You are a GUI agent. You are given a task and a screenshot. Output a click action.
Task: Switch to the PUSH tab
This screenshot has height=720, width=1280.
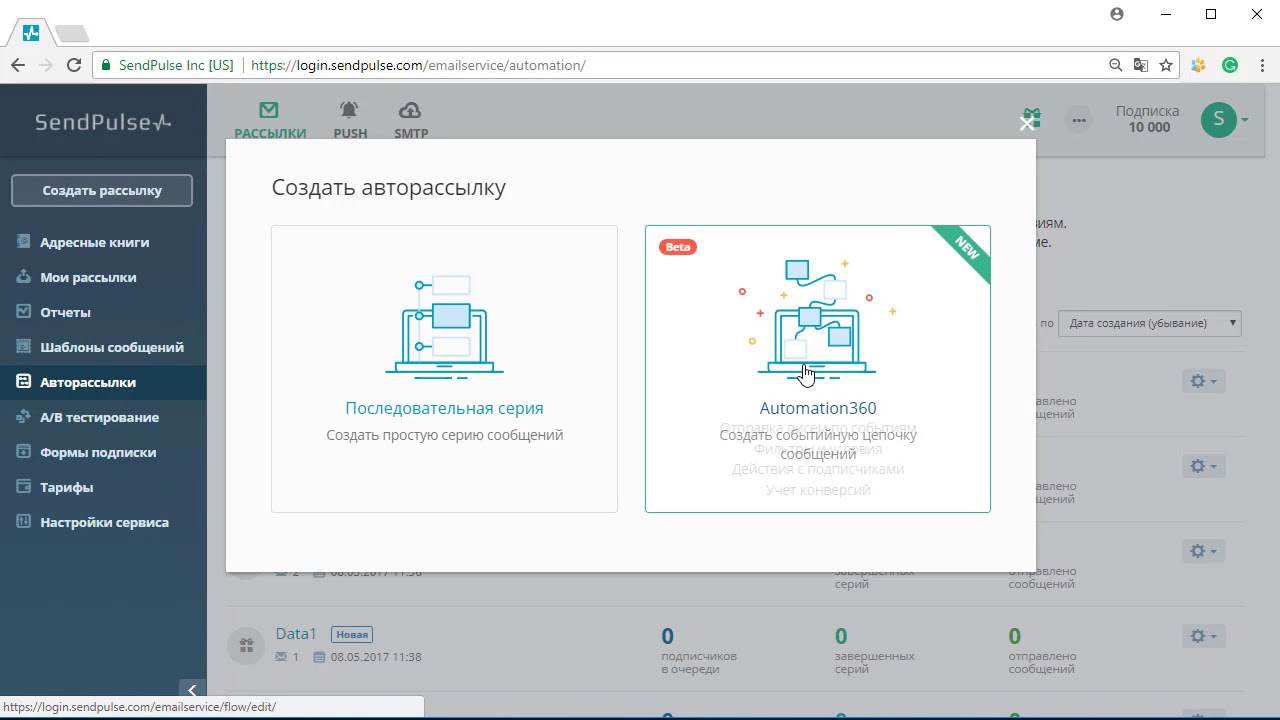click(350, 121)
